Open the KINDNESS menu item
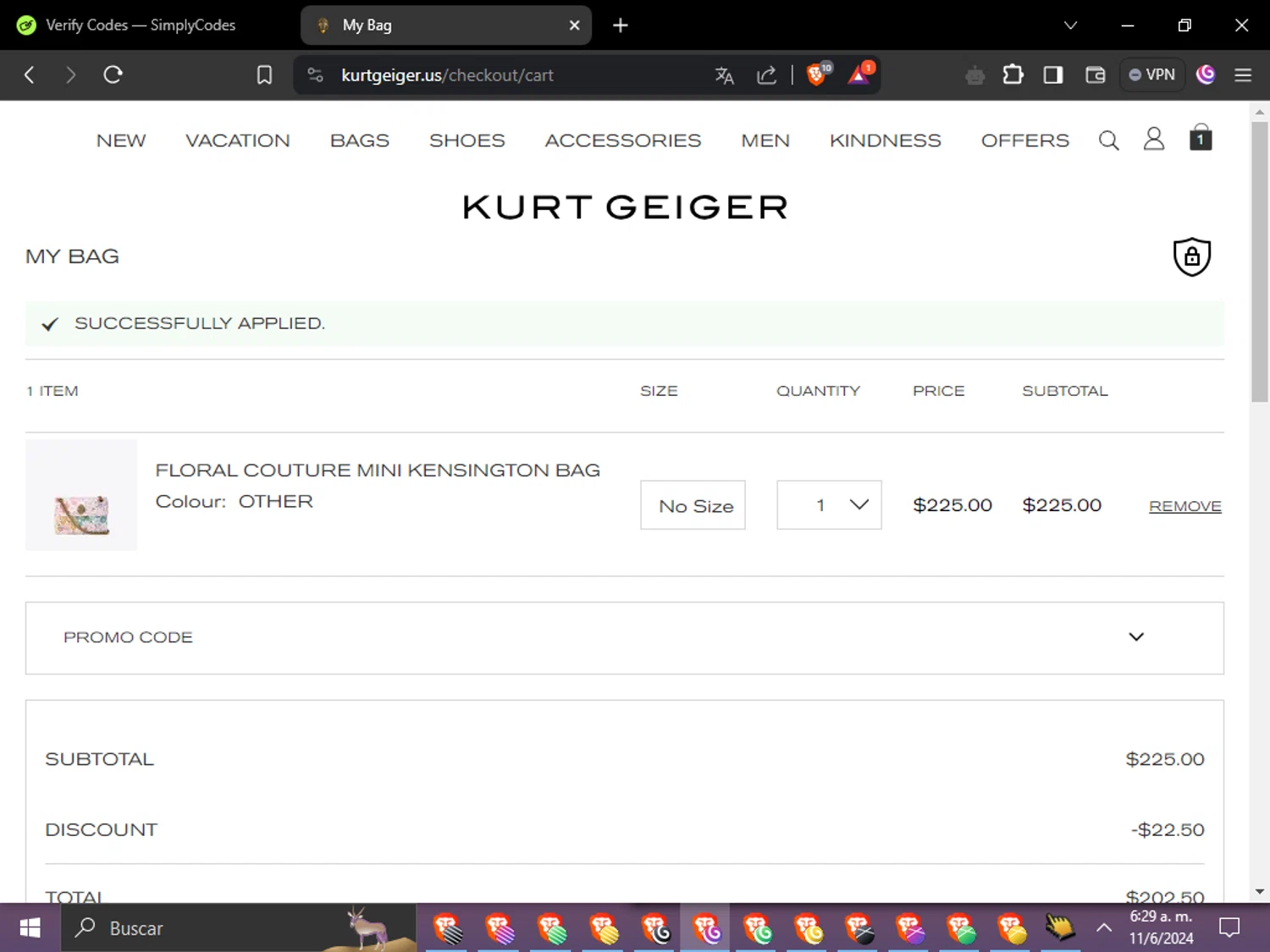 pos(886,140)
